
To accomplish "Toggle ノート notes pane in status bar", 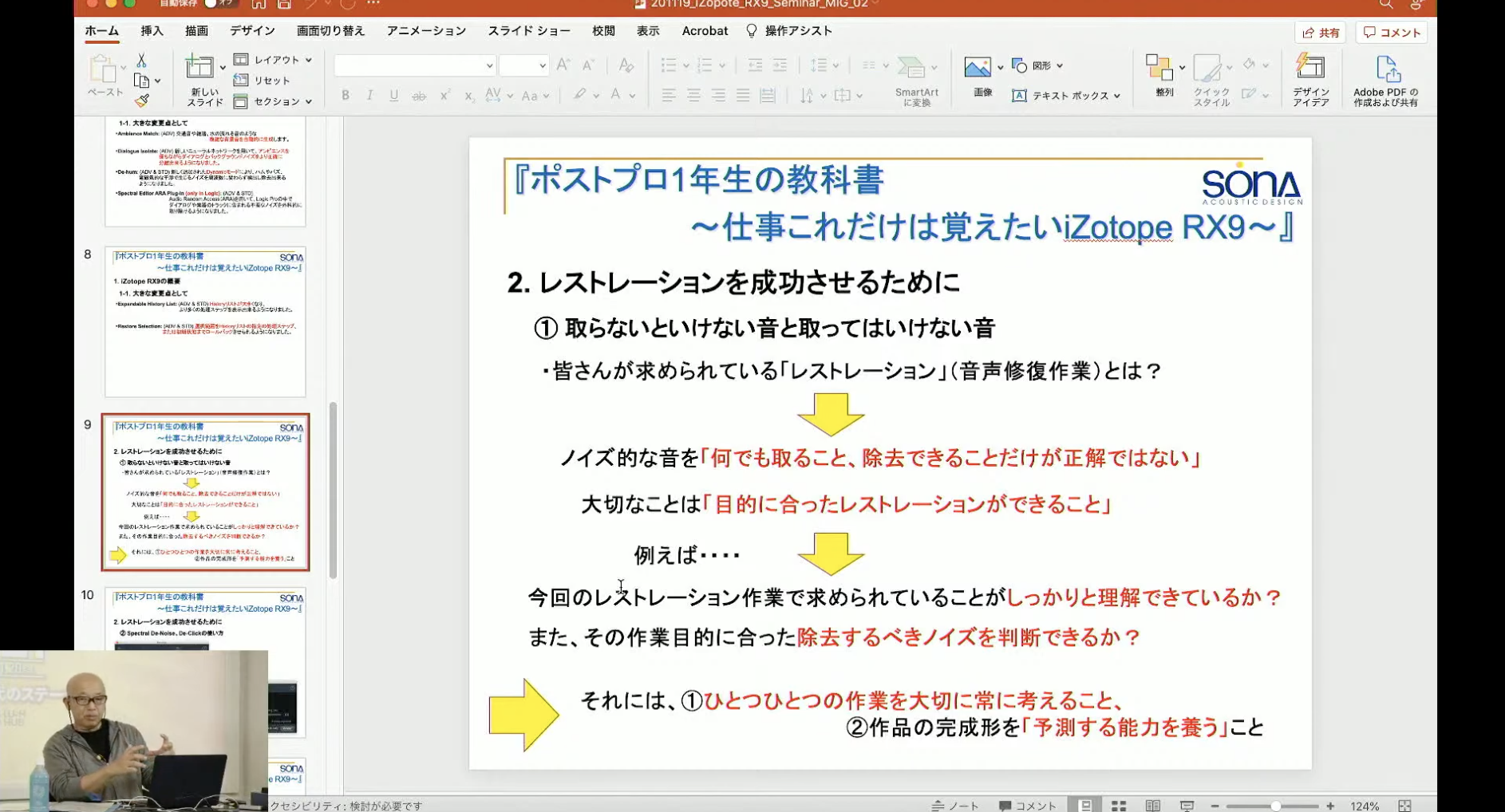I will pos(956,806).
